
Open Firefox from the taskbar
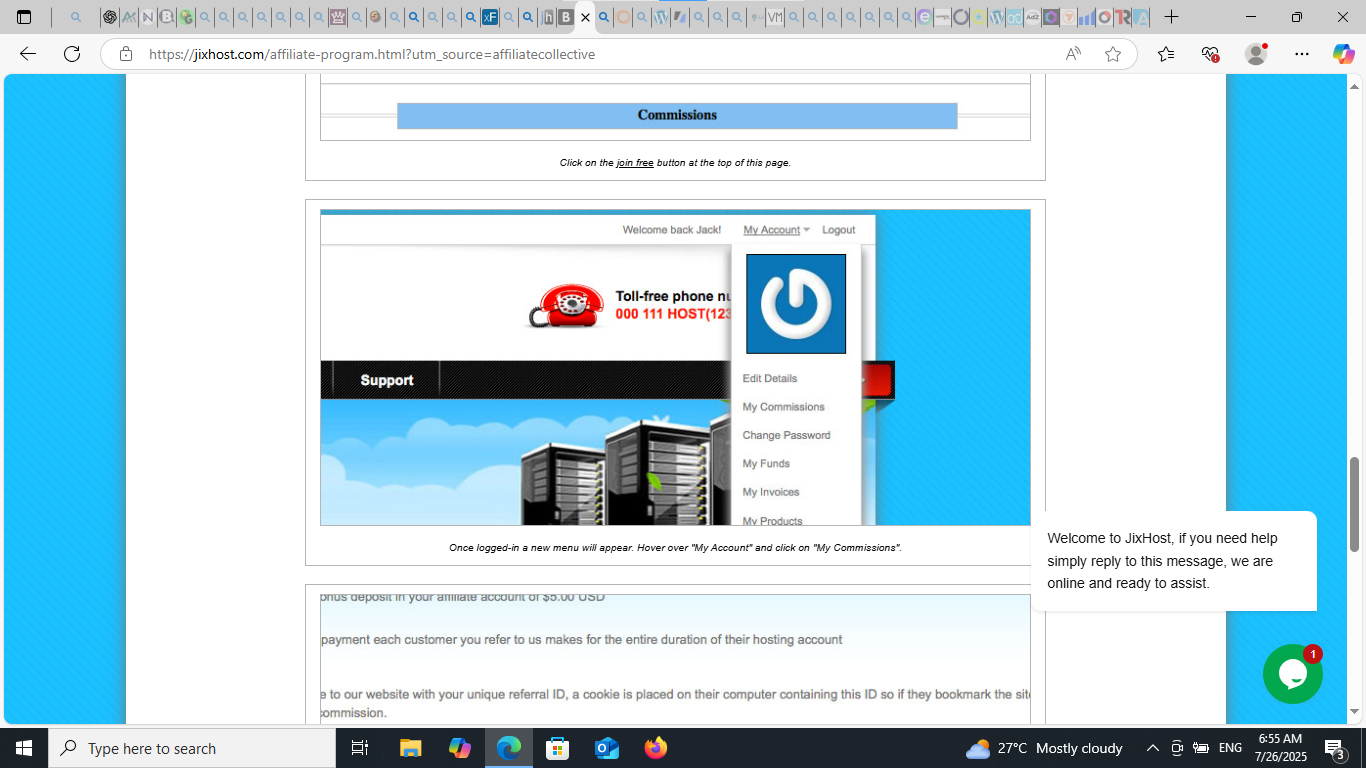[x=656, y=748]
